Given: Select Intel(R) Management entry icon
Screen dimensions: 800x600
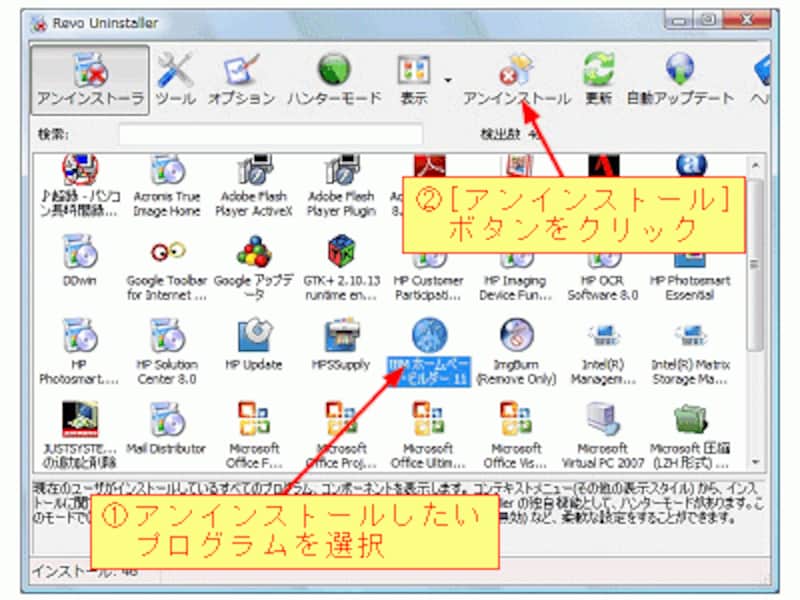Looking at the screenshot, I should pyautogui.click(x=603, y=336).
